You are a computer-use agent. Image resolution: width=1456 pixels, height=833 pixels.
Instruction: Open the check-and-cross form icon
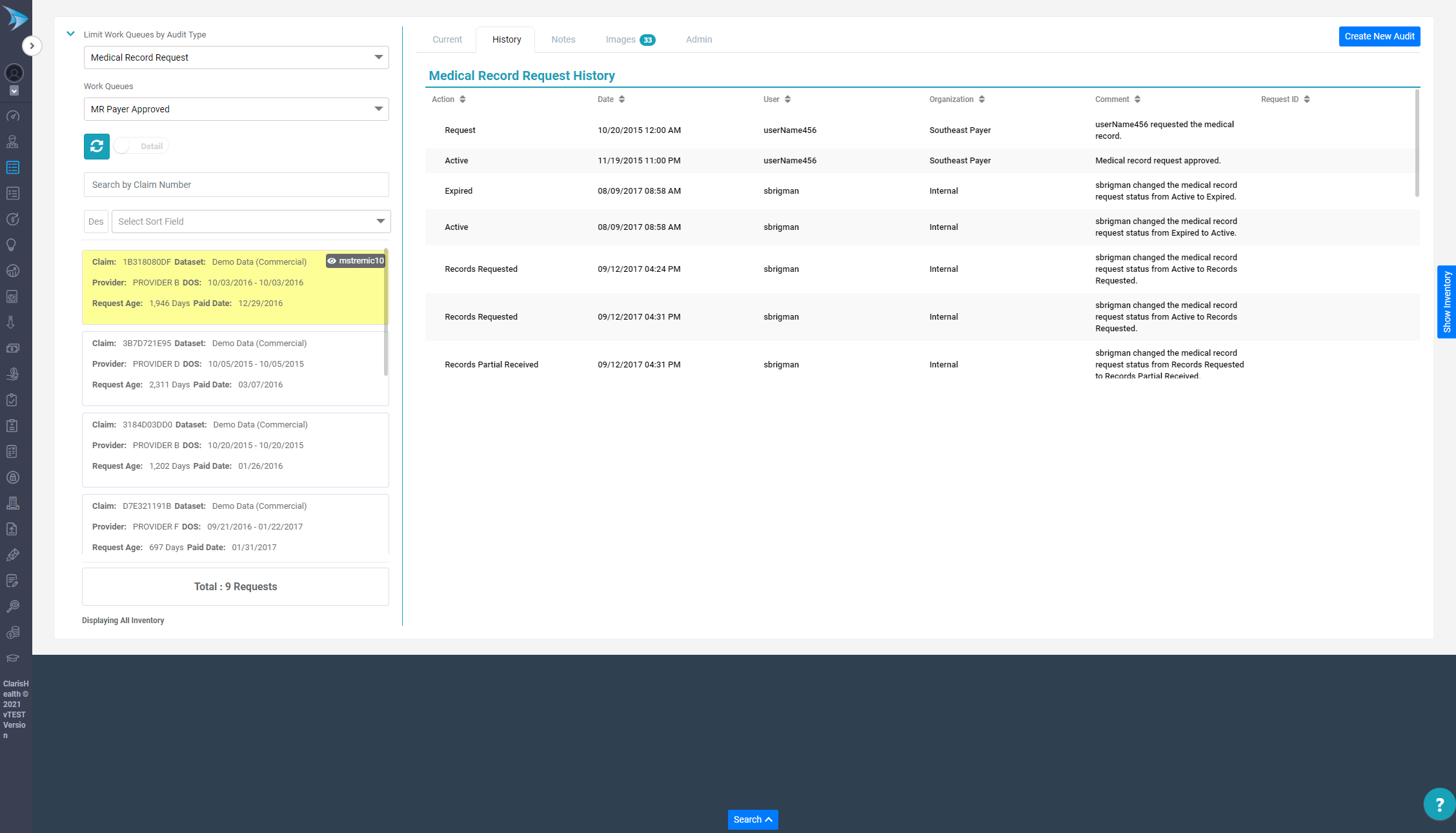click(12, 452)
